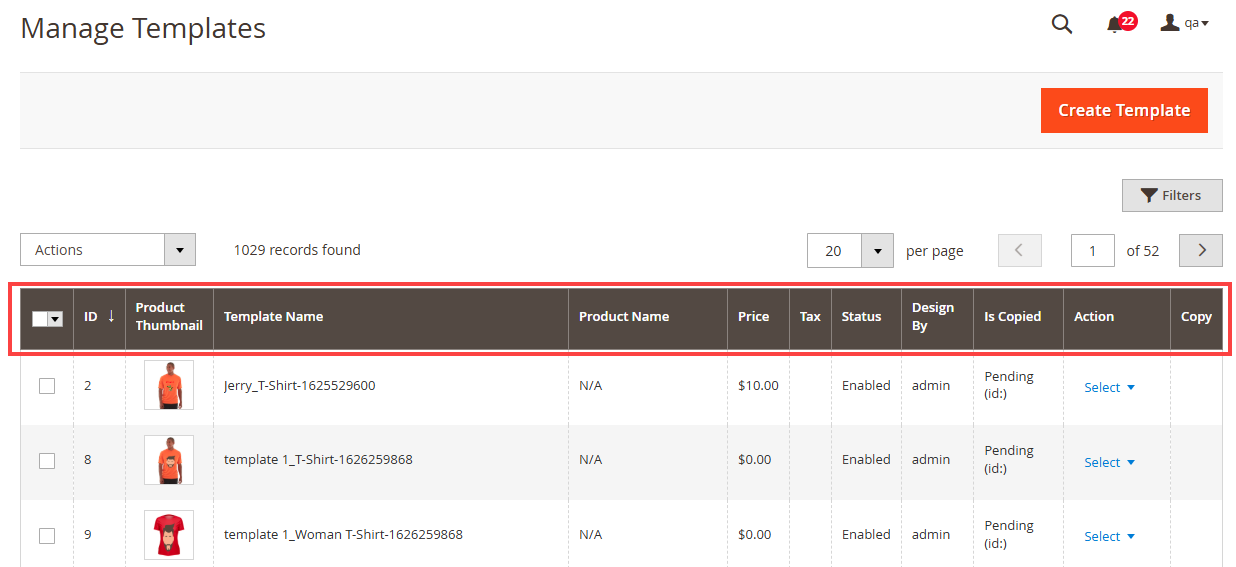Open notifications bell with 22 badge

(x=1115, y=24)
